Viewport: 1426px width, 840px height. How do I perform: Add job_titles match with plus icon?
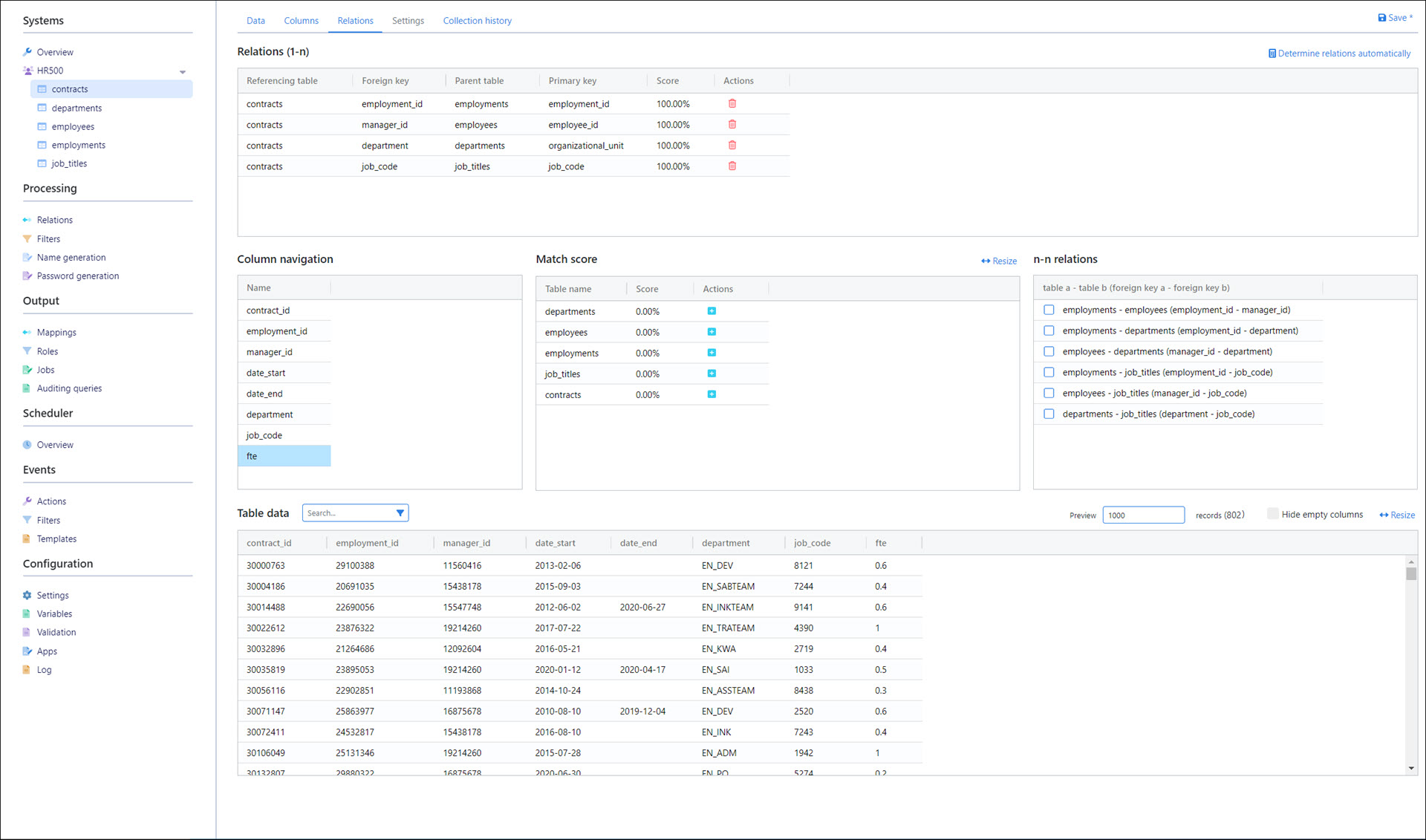(712, 374)
